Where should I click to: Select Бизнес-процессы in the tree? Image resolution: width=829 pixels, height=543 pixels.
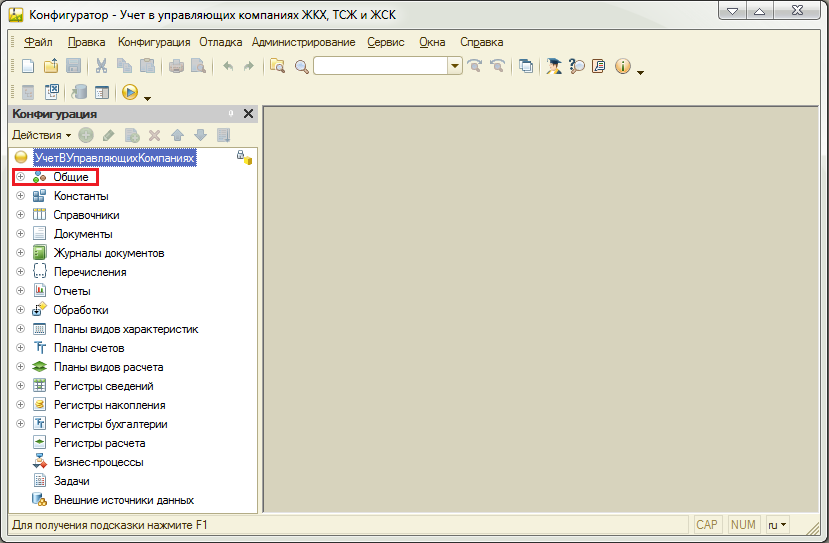click(98, 462)
